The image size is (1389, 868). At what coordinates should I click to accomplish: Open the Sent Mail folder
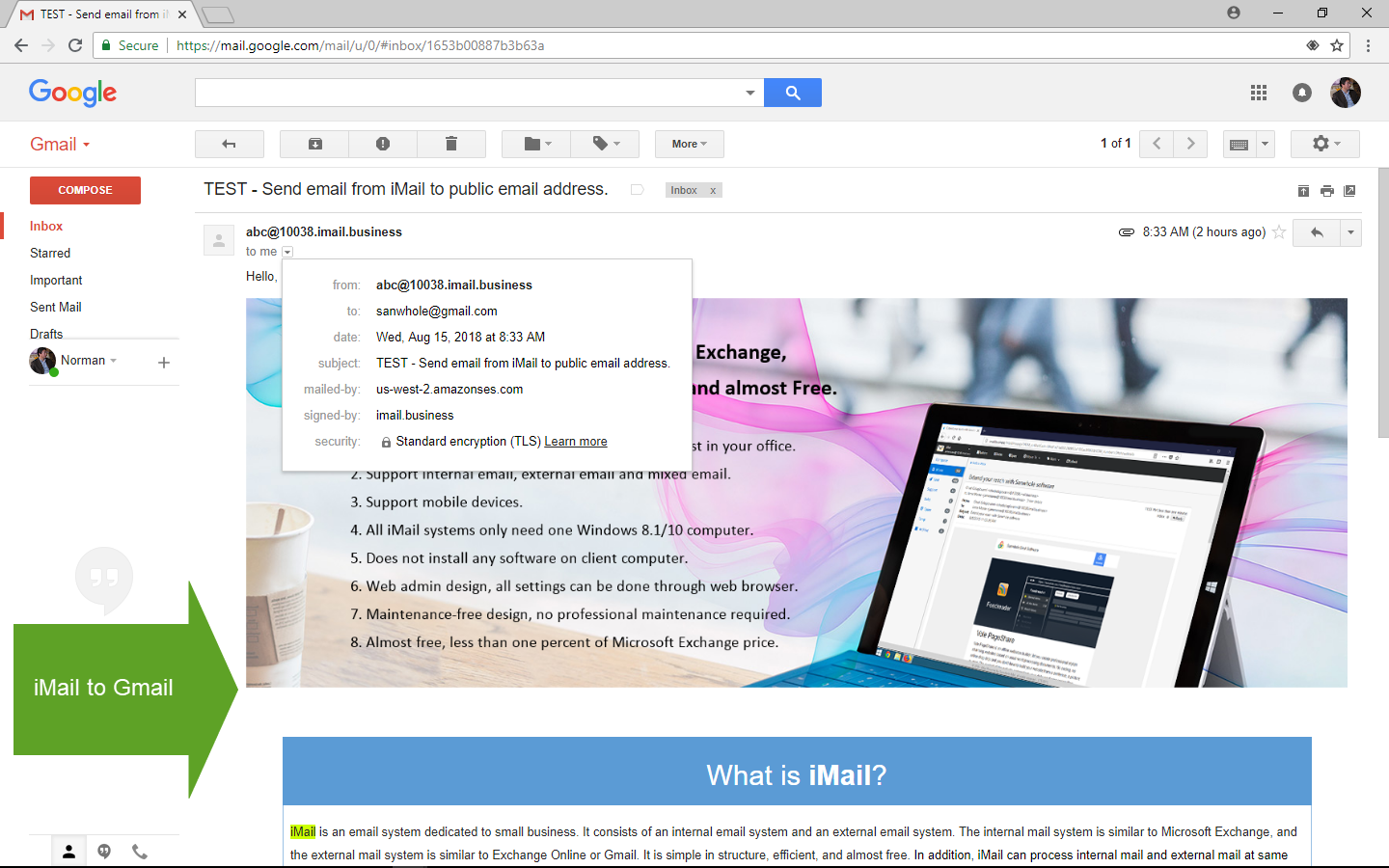click(x=56, y=307)
